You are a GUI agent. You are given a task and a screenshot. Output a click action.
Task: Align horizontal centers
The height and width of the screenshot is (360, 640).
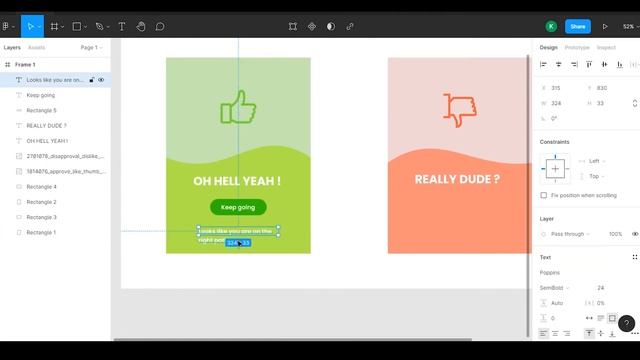tap(558, 64)
